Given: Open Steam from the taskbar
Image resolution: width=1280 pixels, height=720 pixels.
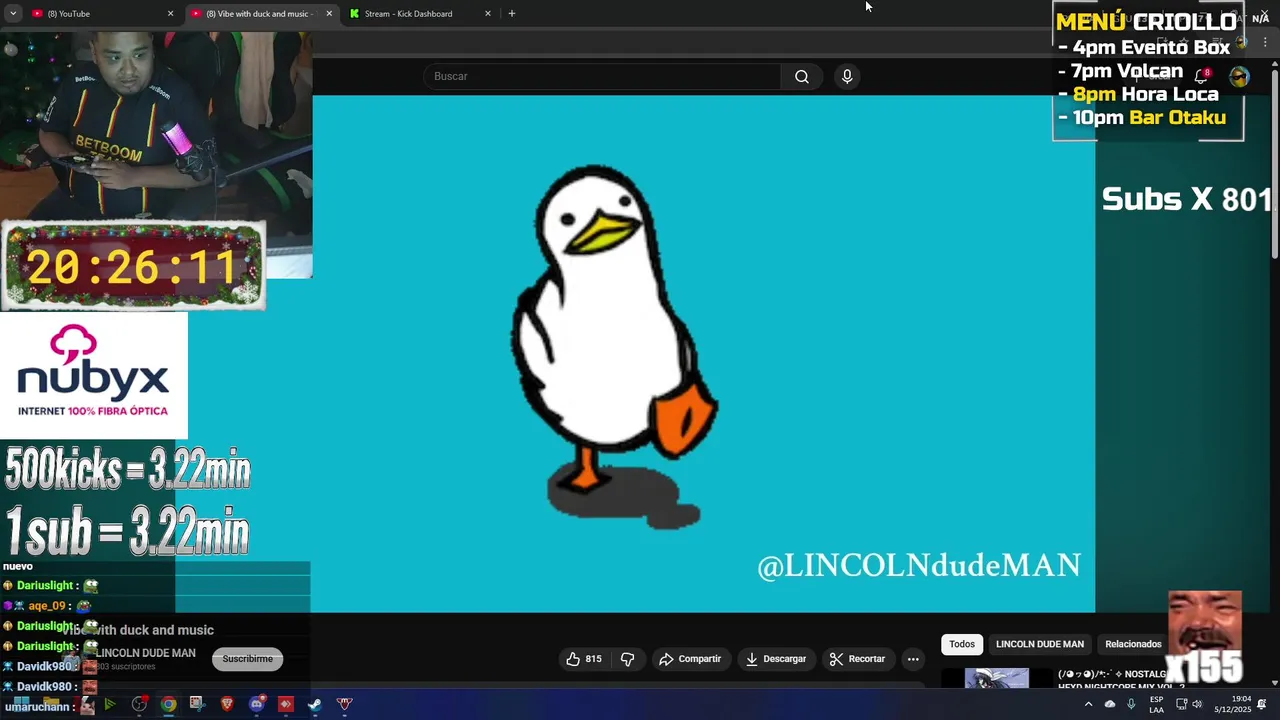Looking at the screenshot, I should pos(315,705).
